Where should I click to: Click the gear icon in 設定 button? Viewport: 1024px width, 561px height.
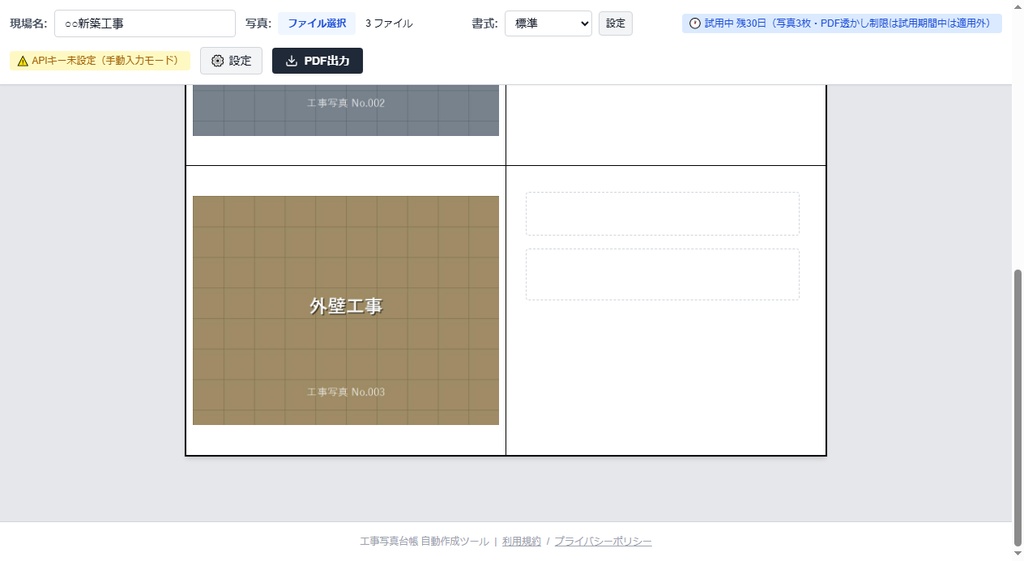click(x=217, y=61)
